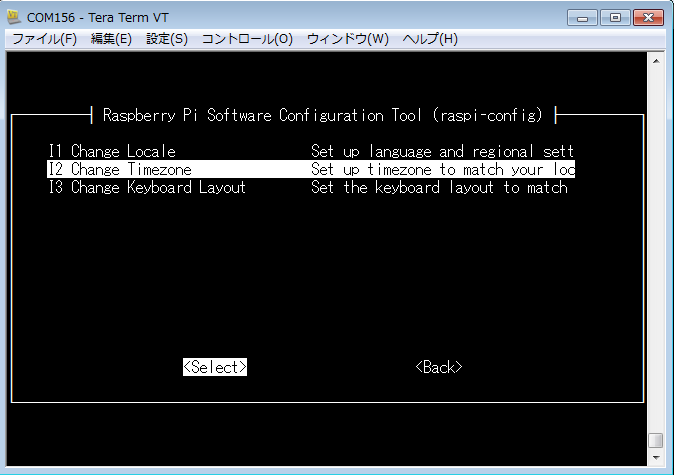The width and height of the screenshot is (674, 475).
Task: Open the 設定(S) menu
Action: pyautogui.click(x=167, y=39)
